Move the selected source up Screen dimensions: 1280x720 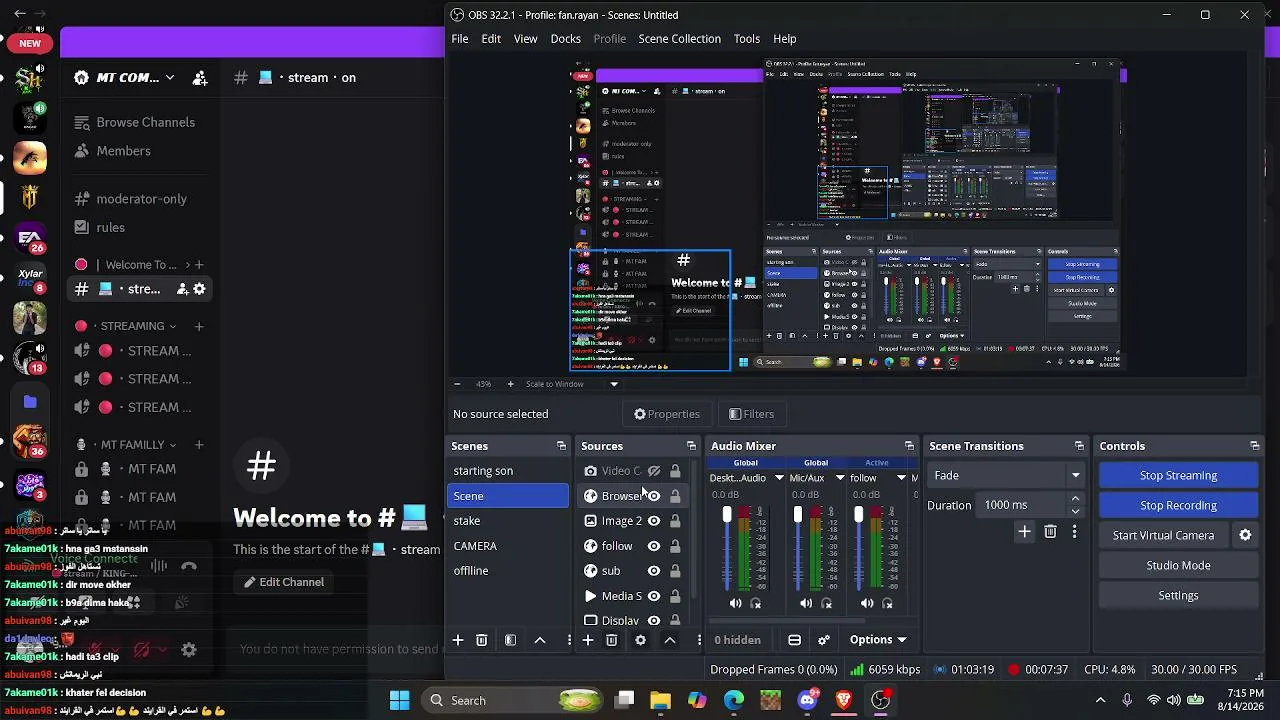tap(670, 640)
